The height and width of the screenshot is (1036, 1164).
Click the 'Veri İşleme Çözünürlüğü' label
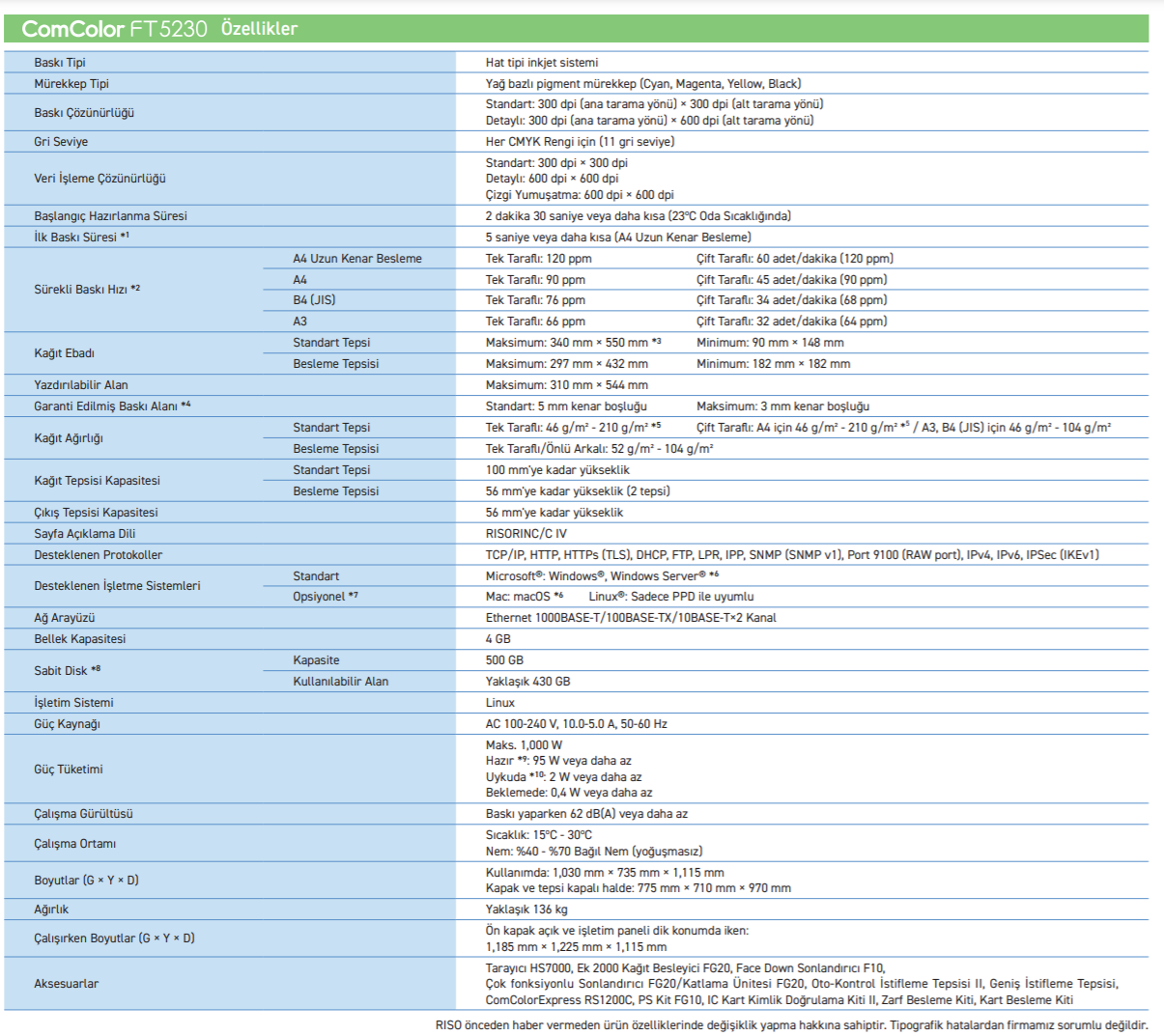pos(100,179)
